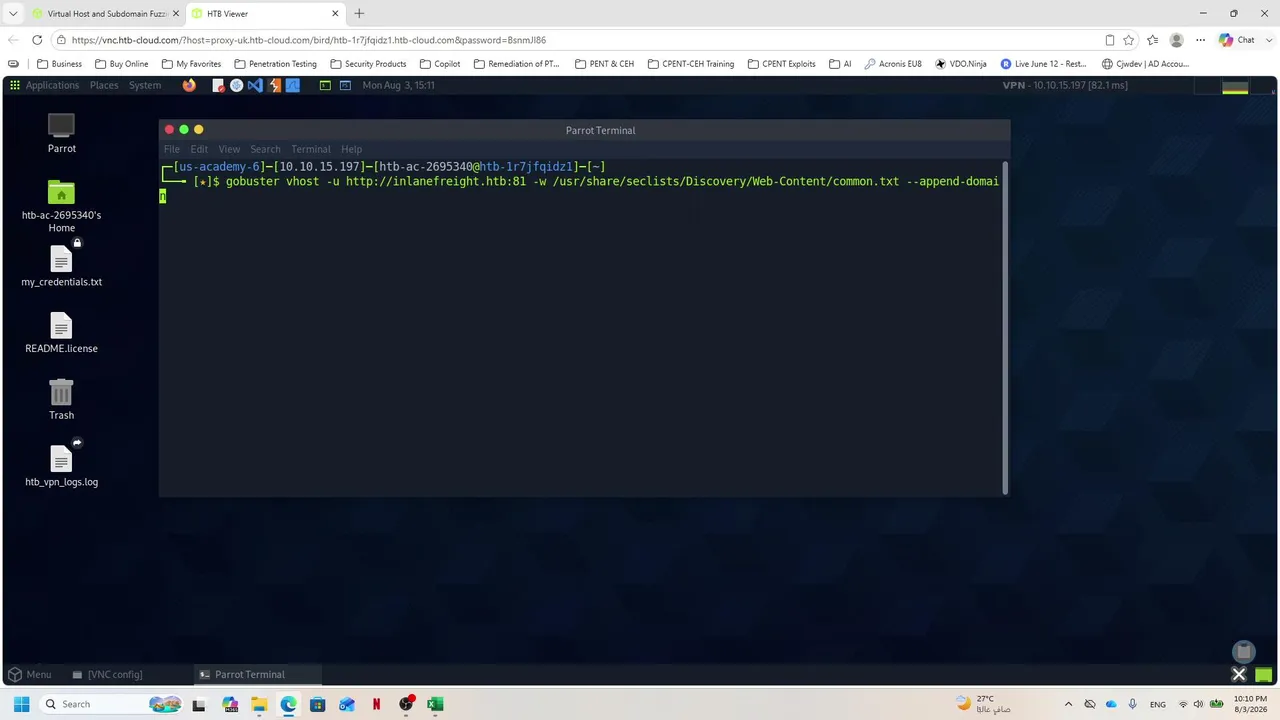Image resolution: width=1280 pixels, height=720 pixels.
Task: Open the terminal Edit menu
Action: coord(199,149)
